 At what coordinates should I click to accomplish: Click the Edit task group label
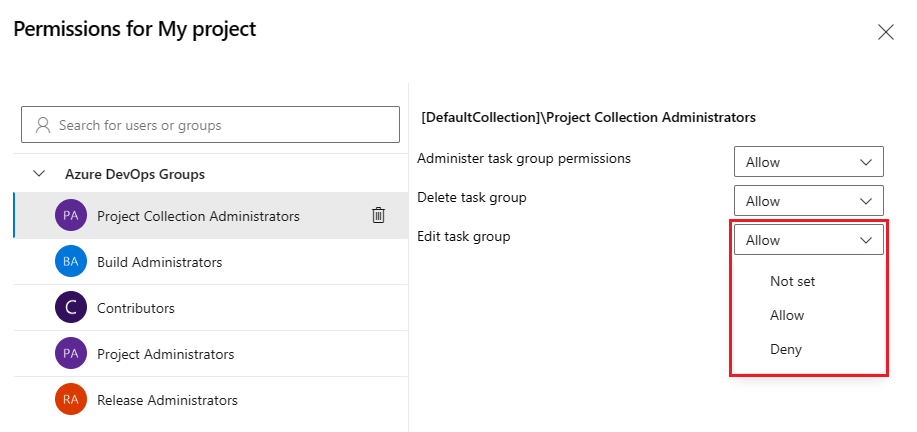click(464, 236)
